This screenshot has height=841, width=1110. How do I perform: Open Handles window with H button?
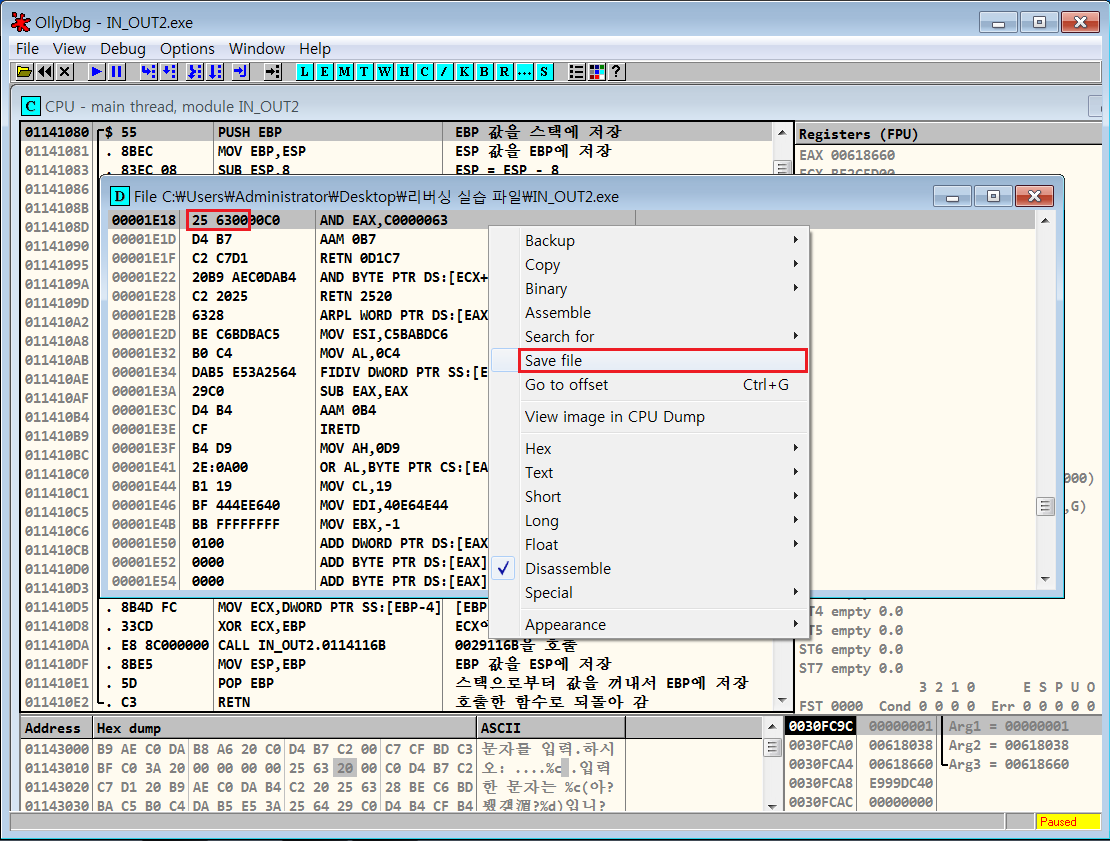tap(404, 71)
